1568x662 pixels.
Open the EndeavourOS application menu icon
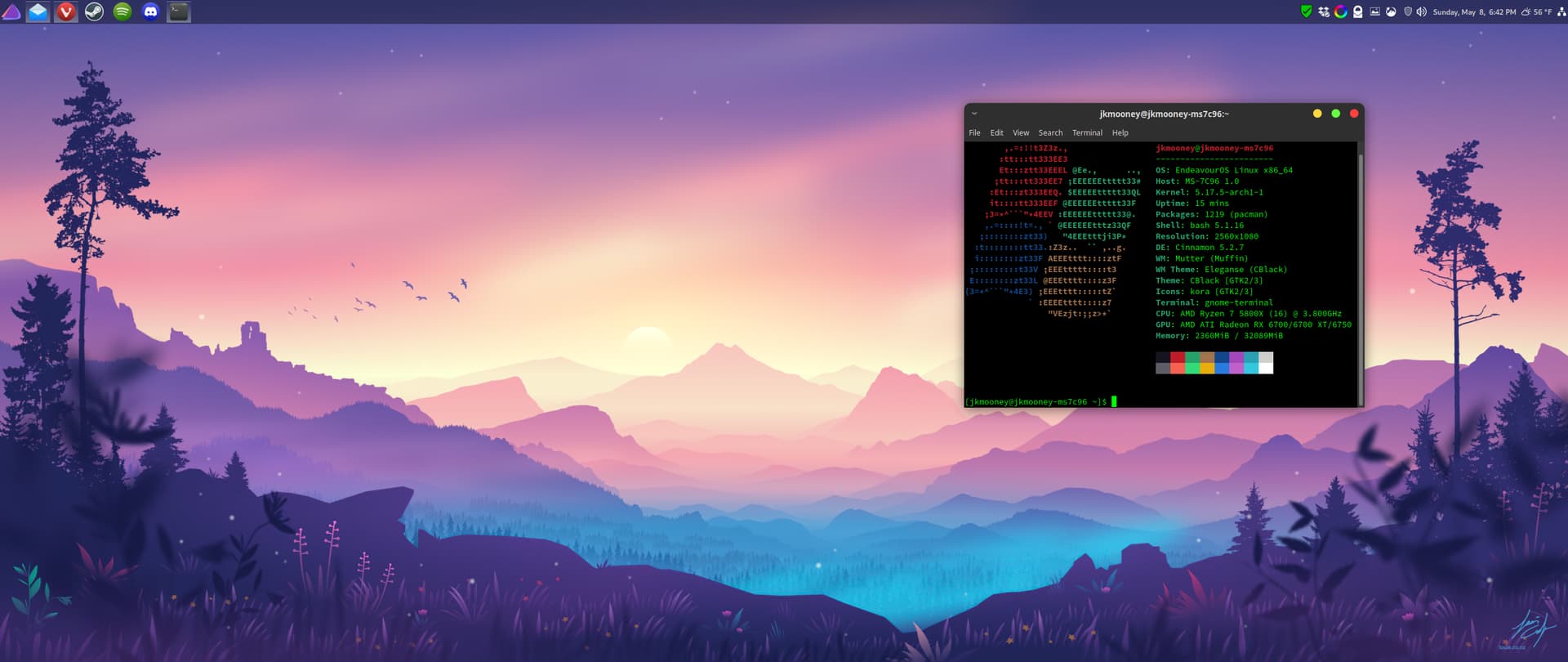coord(11,11)
